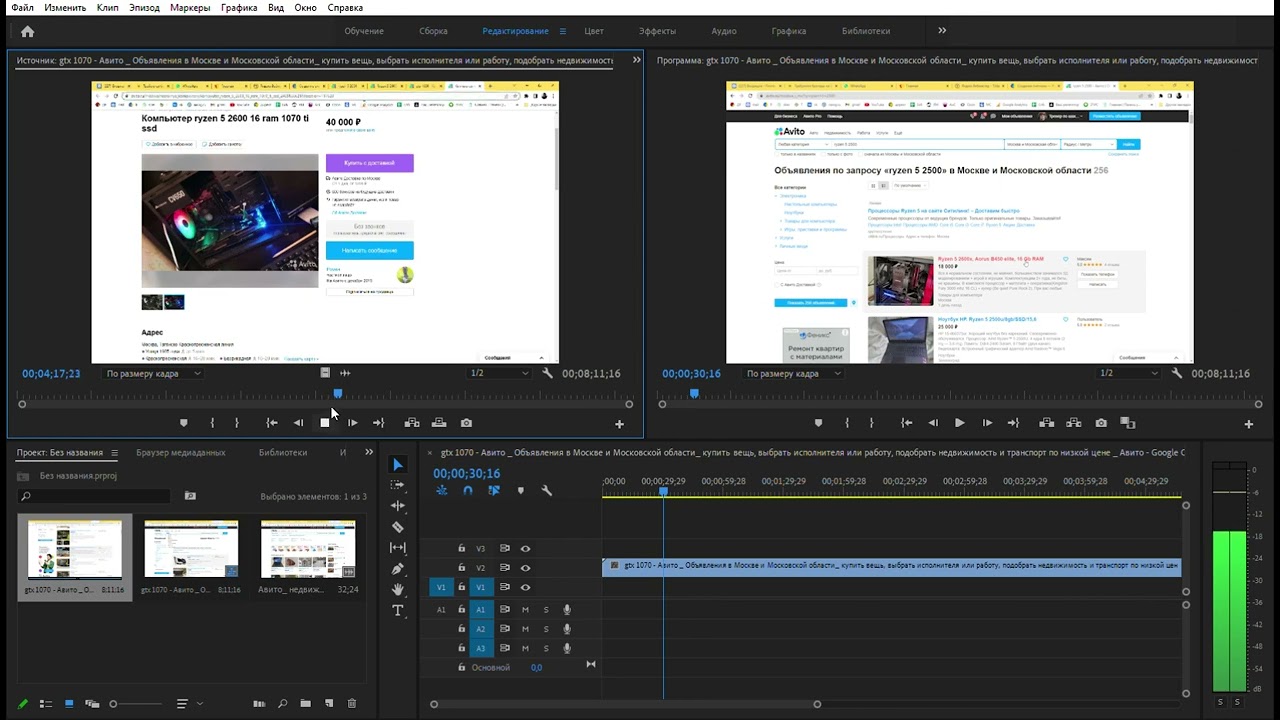
Task: Open Source monitor zoom level dropdown
Action: coord(153,373)
